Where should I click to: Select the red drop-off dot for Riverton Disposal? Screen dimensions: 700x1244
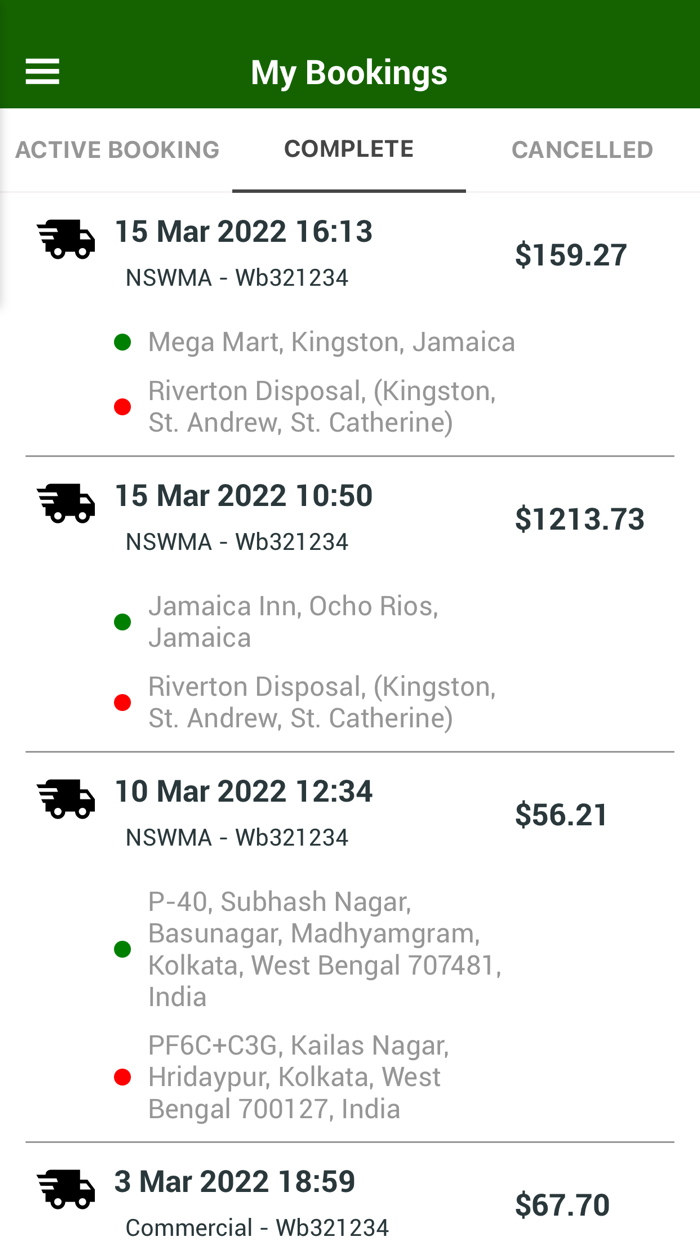(x=122, y=406)
